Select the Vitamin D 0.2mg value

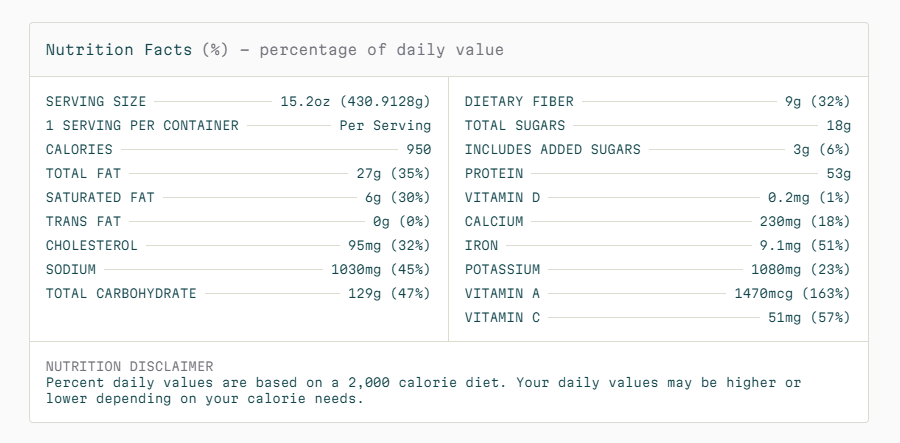tap(809, 197)
